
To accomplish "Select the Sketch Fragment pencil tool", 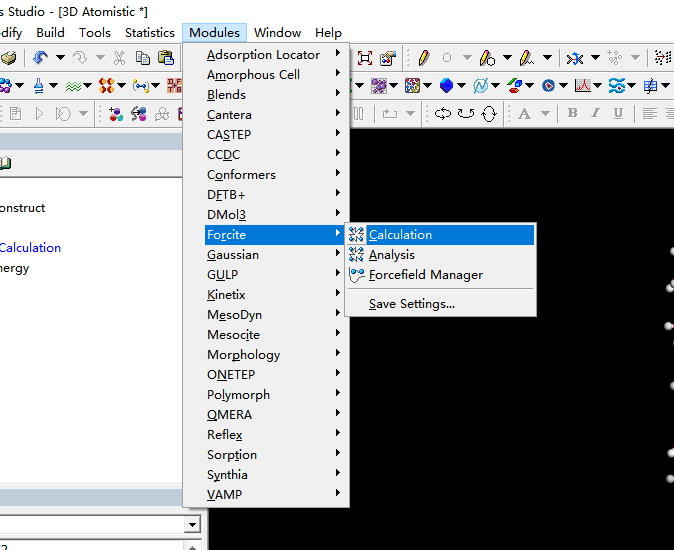I will [x=527, y=58].
